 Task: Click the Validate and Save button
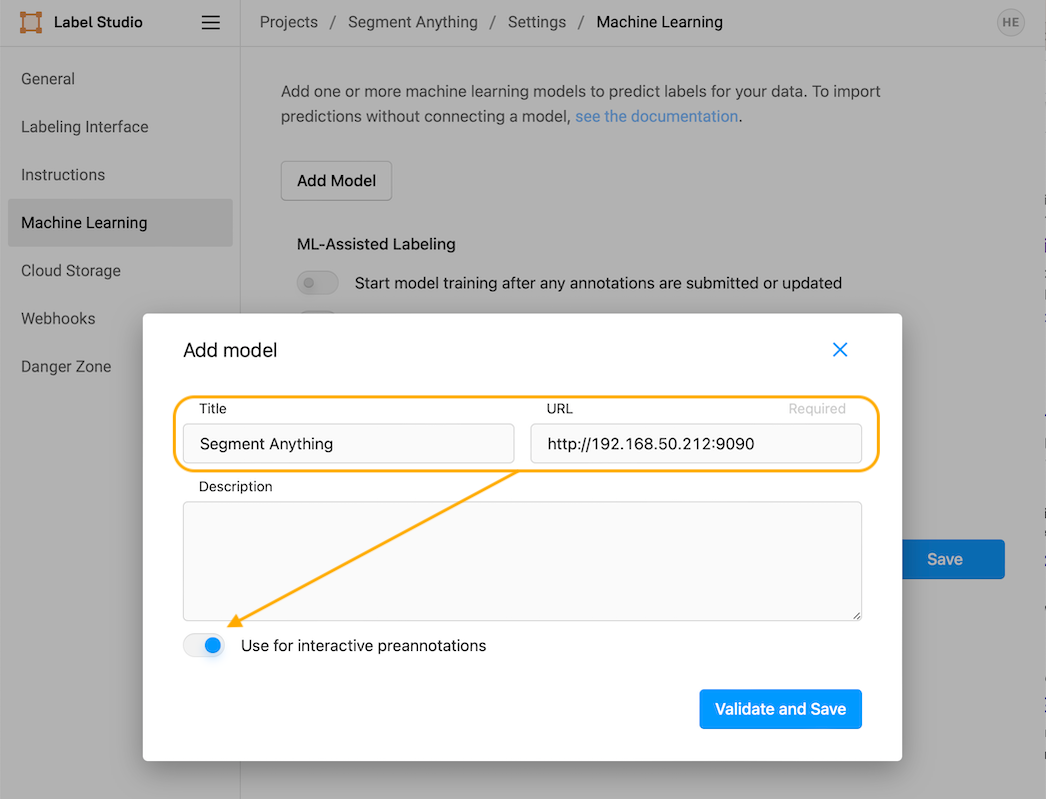[x=780, y=709]
